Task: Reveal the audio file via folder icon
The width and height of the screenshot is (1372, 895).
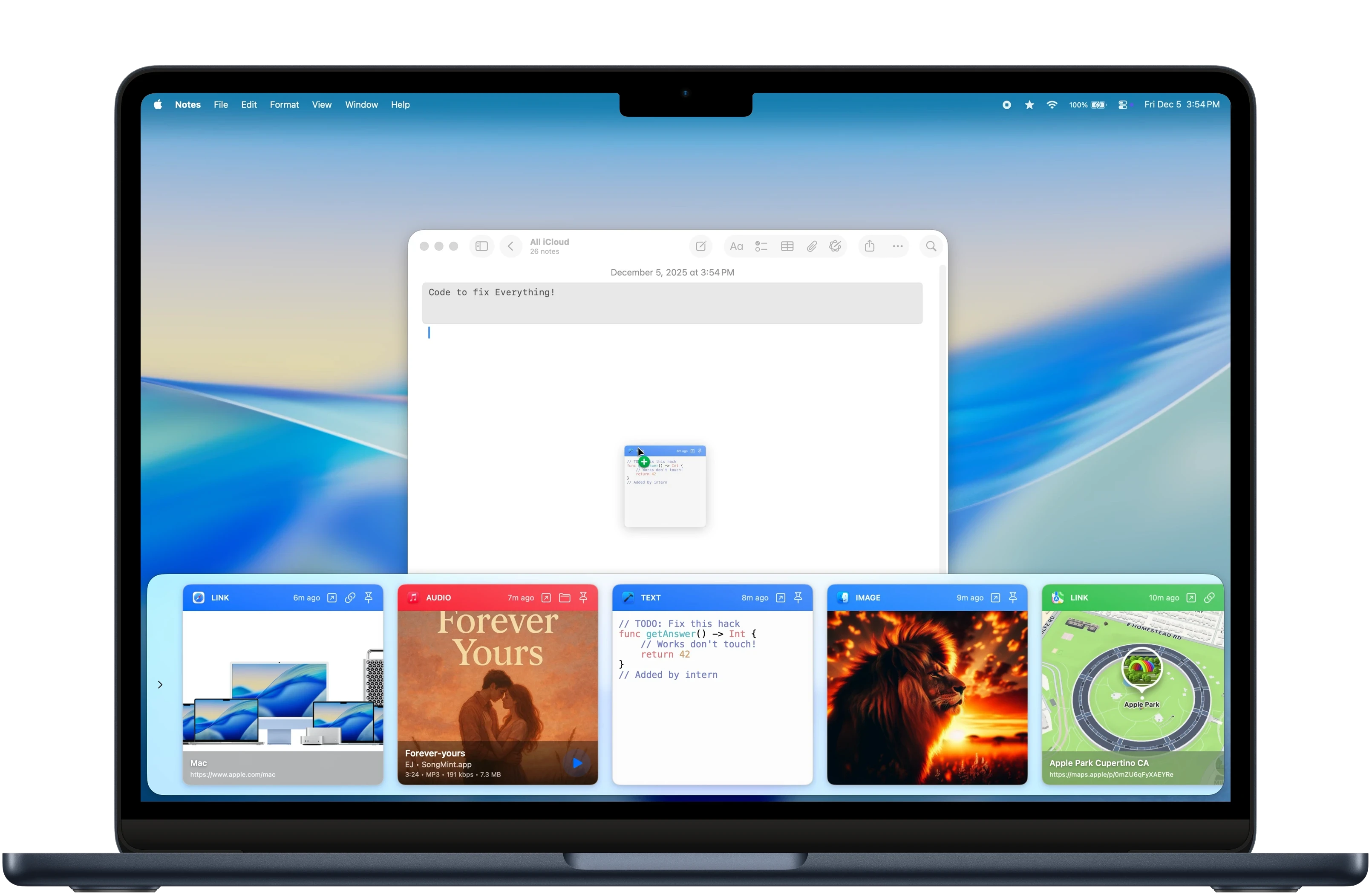Action: [x=565, y=598]
